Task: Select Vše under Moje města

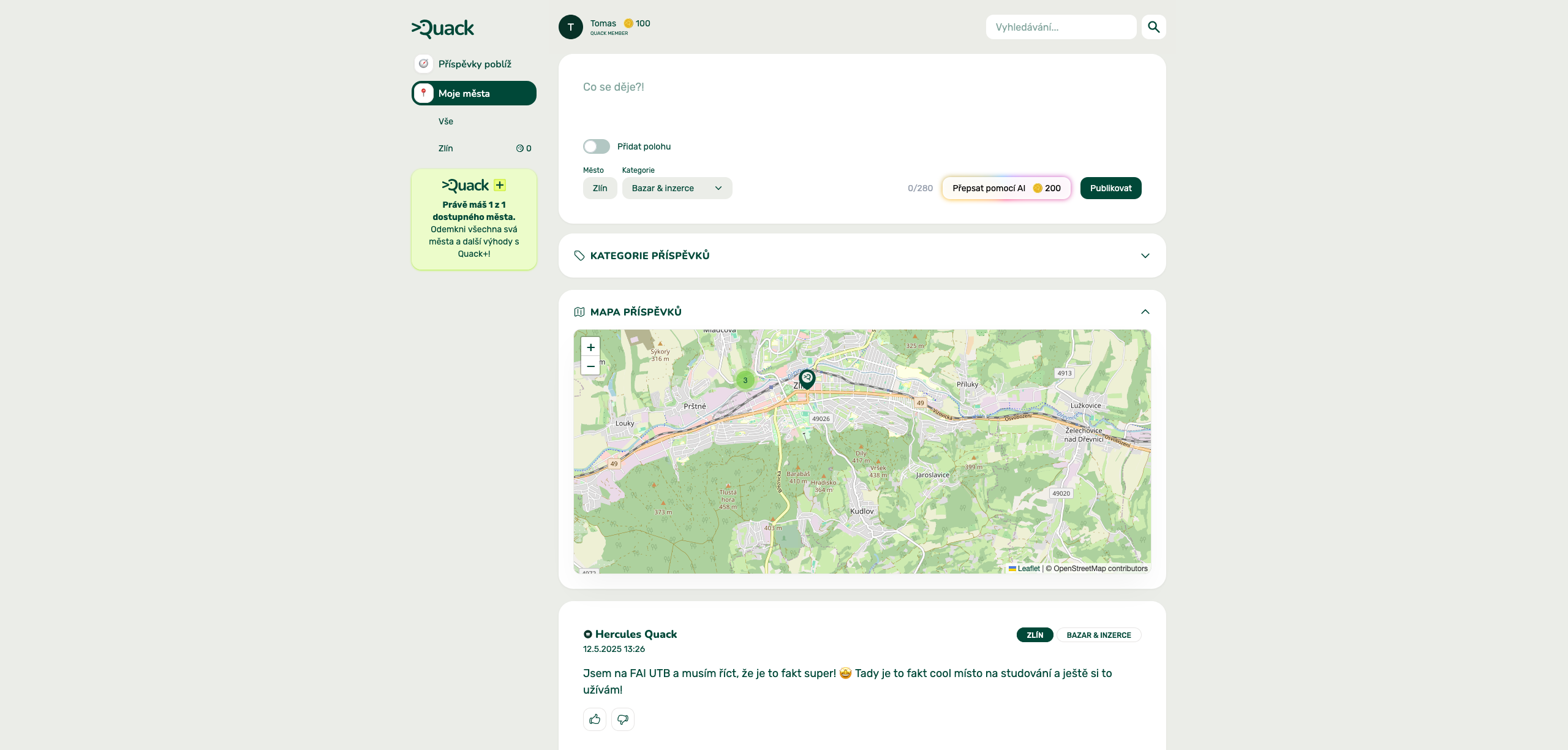Action: 446,121
